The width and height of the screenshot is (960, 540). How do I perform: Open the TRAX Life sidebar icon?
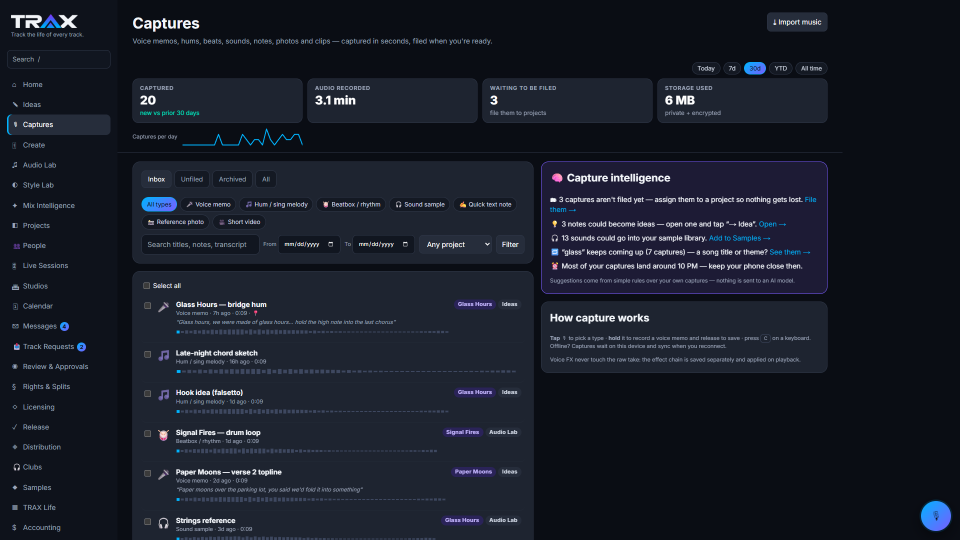click(15, 508)
